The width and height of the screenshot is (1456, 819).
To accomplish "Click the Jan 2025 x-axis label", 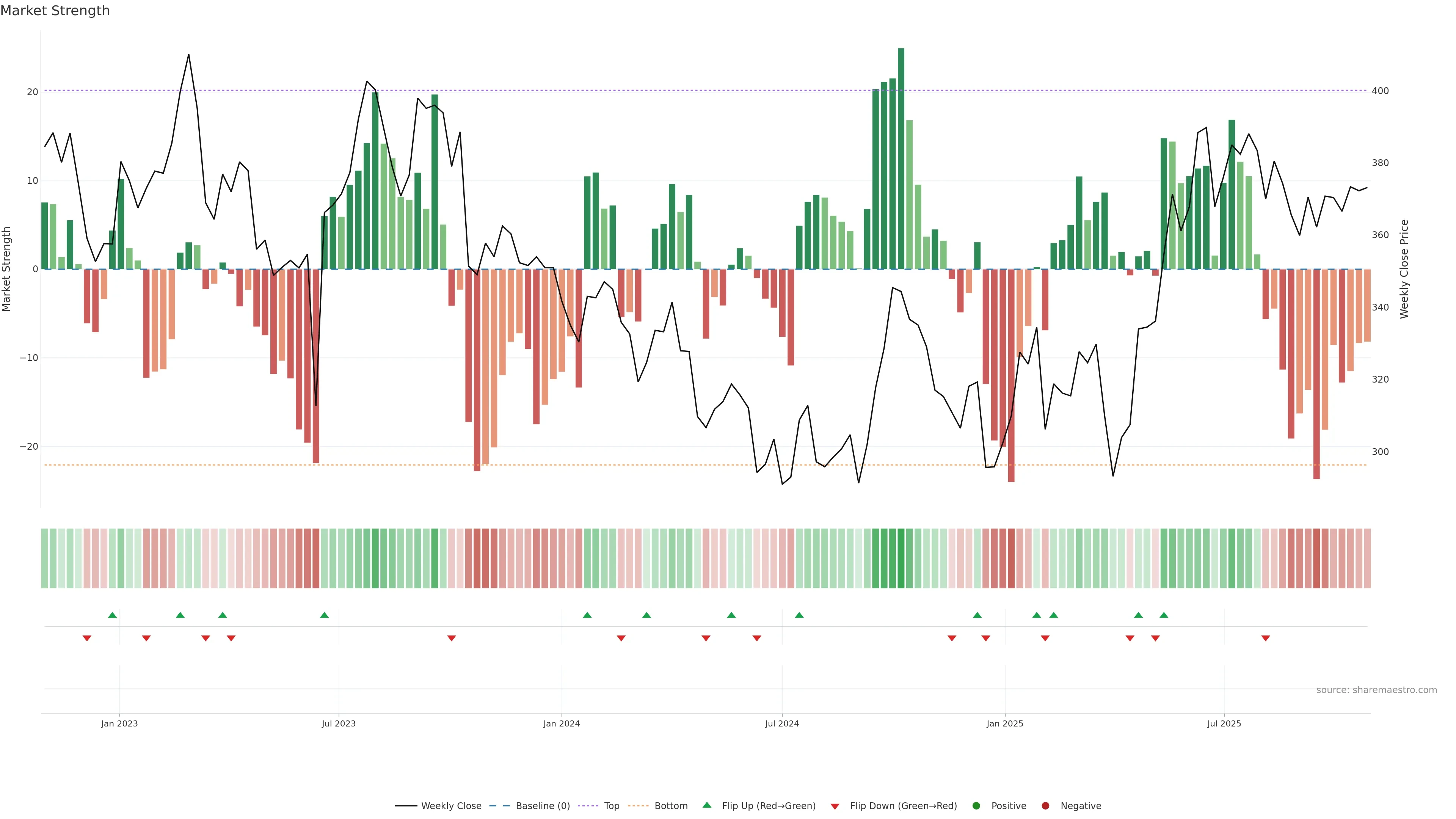I will pos(1004,723).
